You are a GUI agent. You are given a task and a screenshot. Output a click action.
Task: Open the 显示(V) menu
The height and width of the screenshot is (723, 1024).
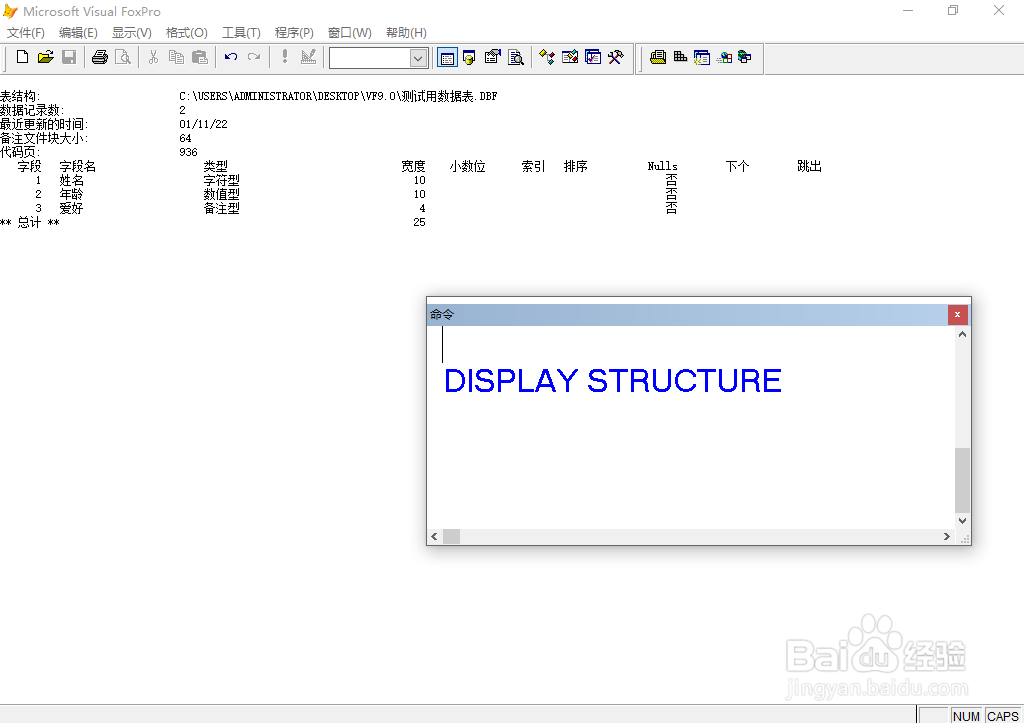tap(132, 33)
